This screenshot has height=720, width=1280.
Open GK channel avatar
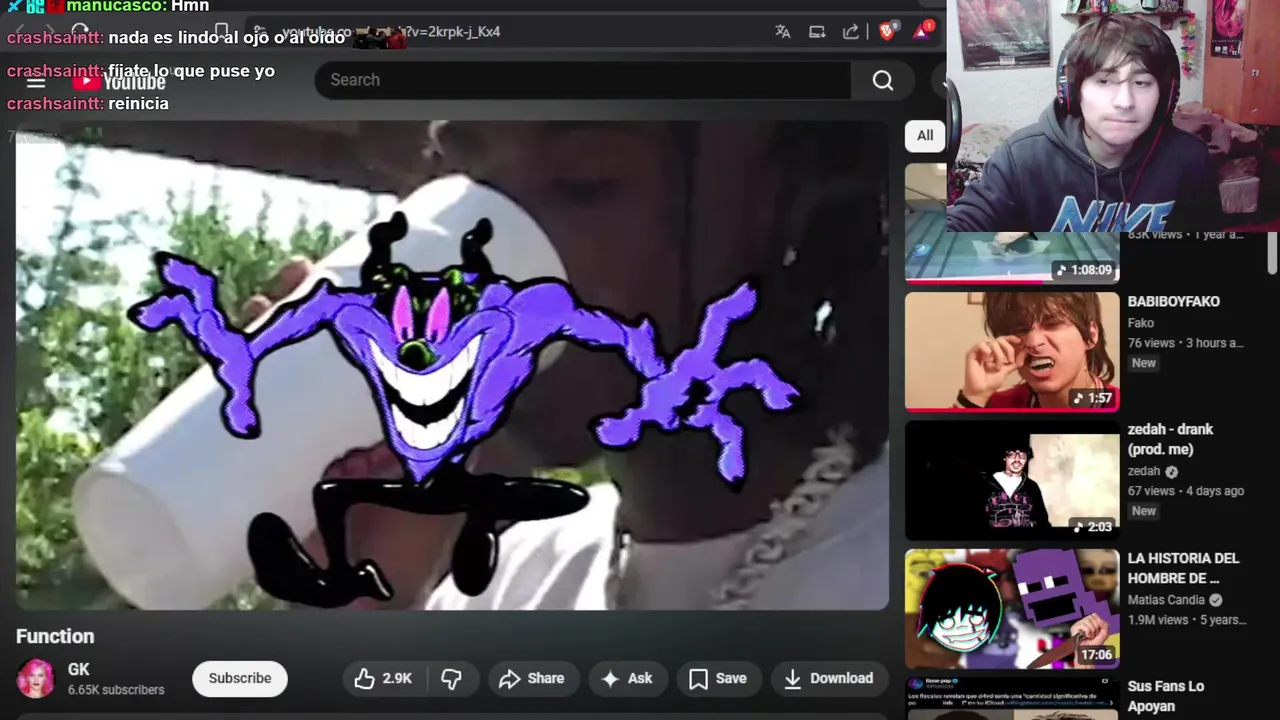[36, 678]
